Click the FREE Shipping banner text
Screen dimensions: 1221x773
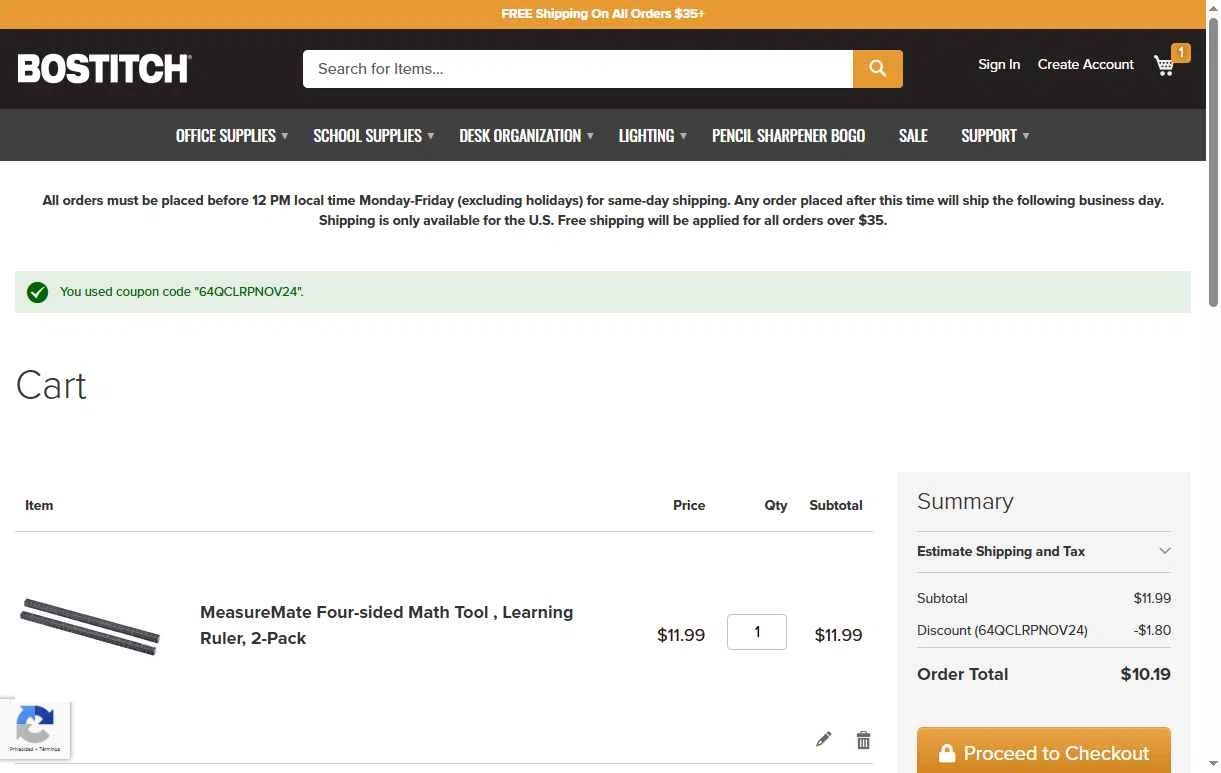603,14
